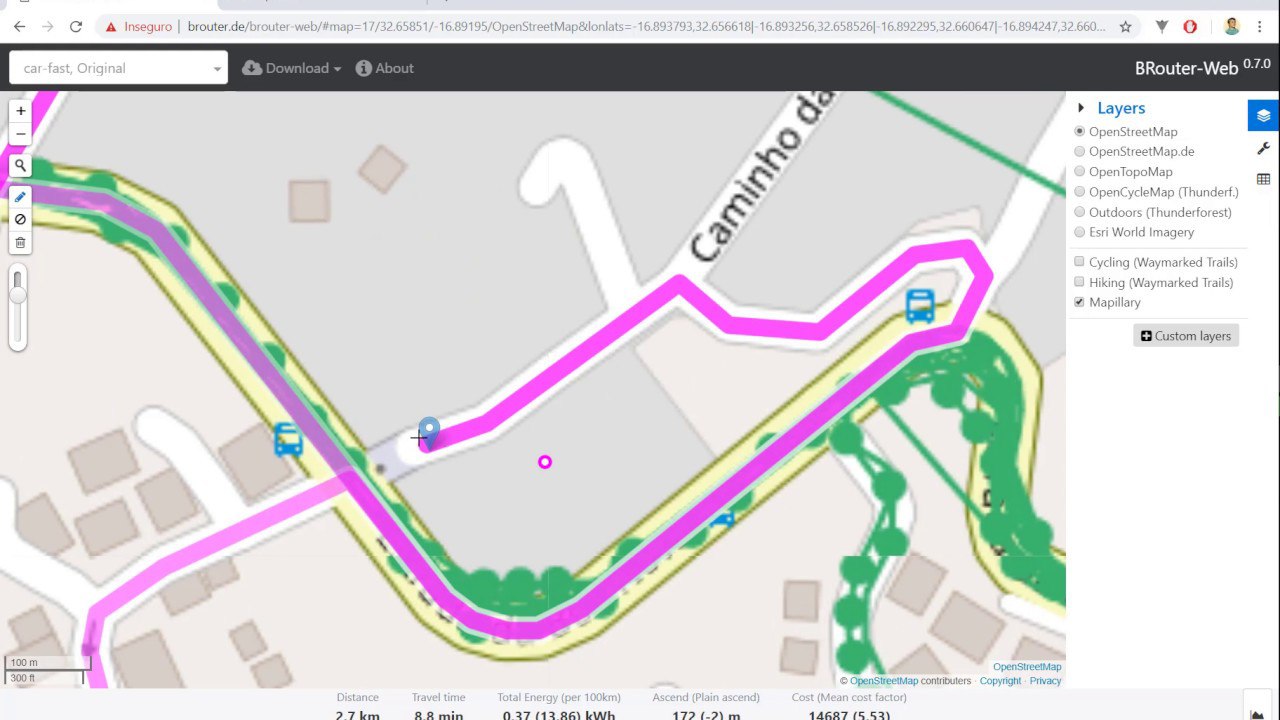
Task: Open the map search magnifier tool
Action: (x=20, y=166)
